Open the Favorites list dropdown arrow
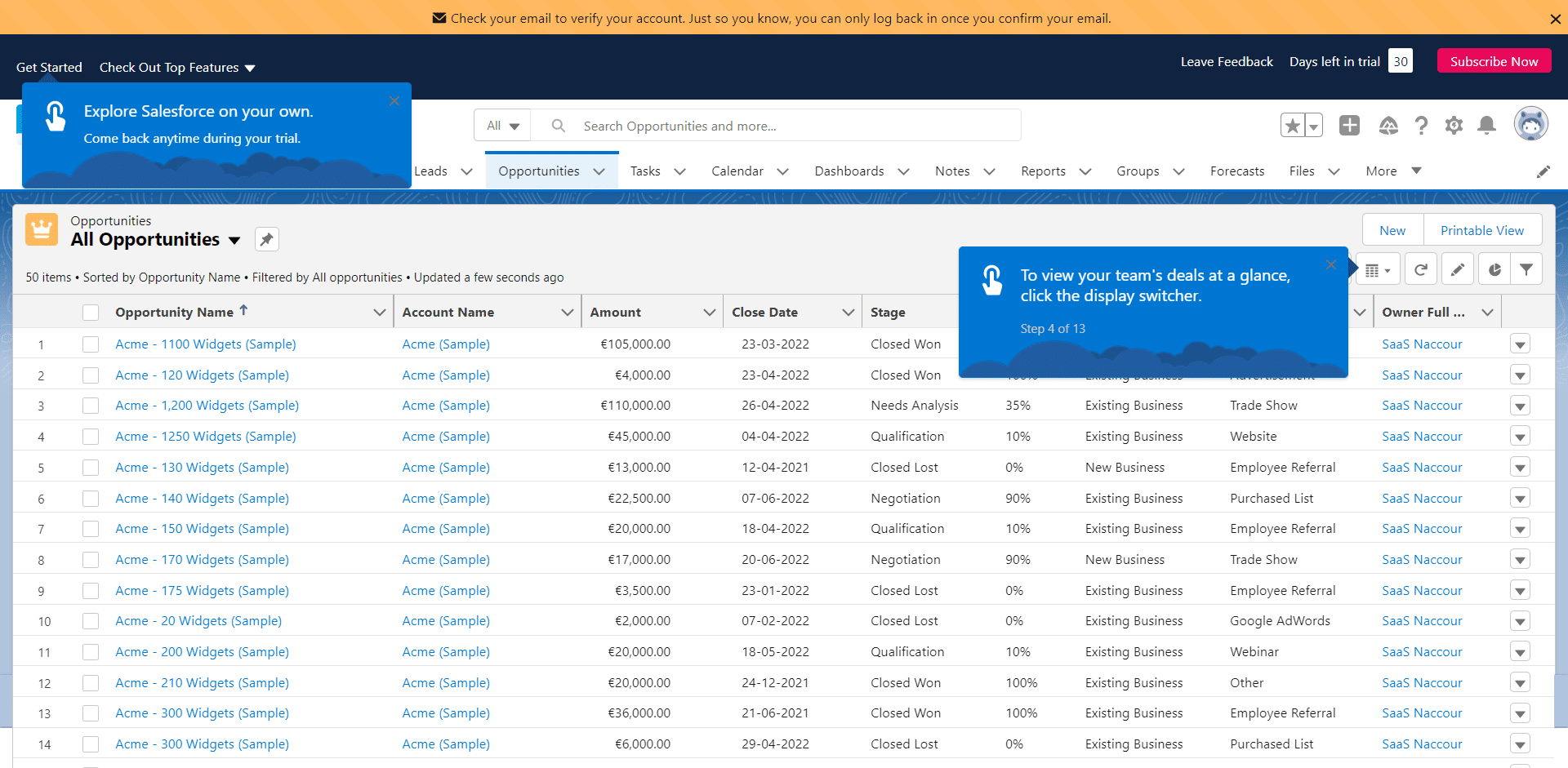 (x=1313, y=126)
